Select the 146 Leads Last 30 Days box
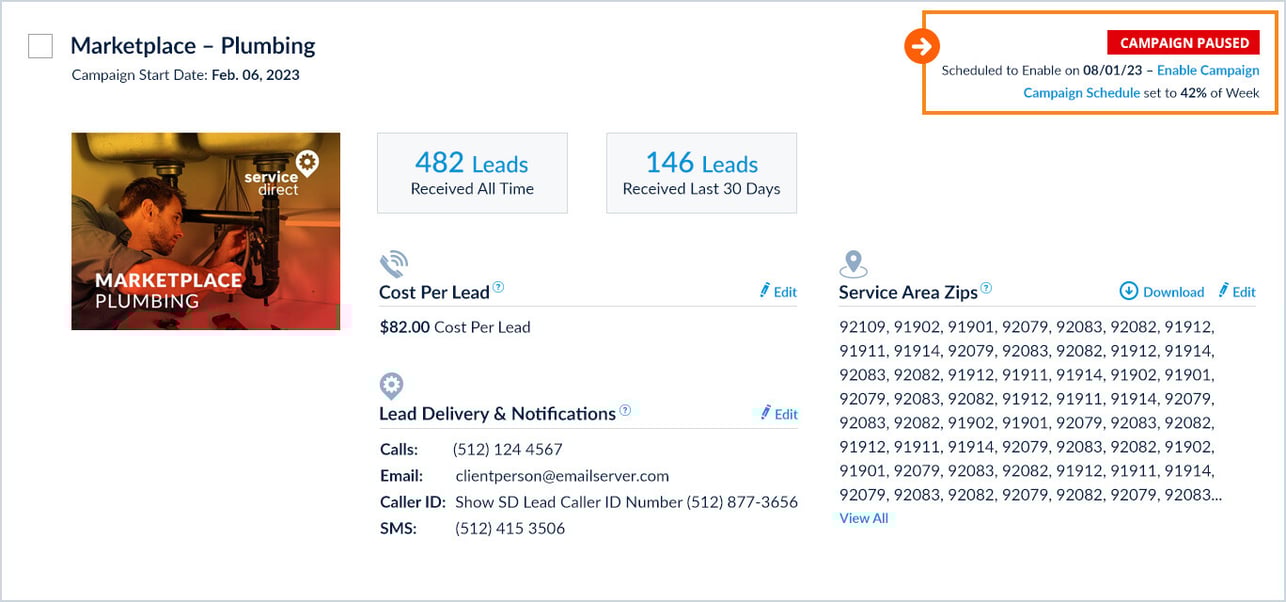Image resolution: width=1286 pixels, height=602 pixels. (x=701, y=173)
